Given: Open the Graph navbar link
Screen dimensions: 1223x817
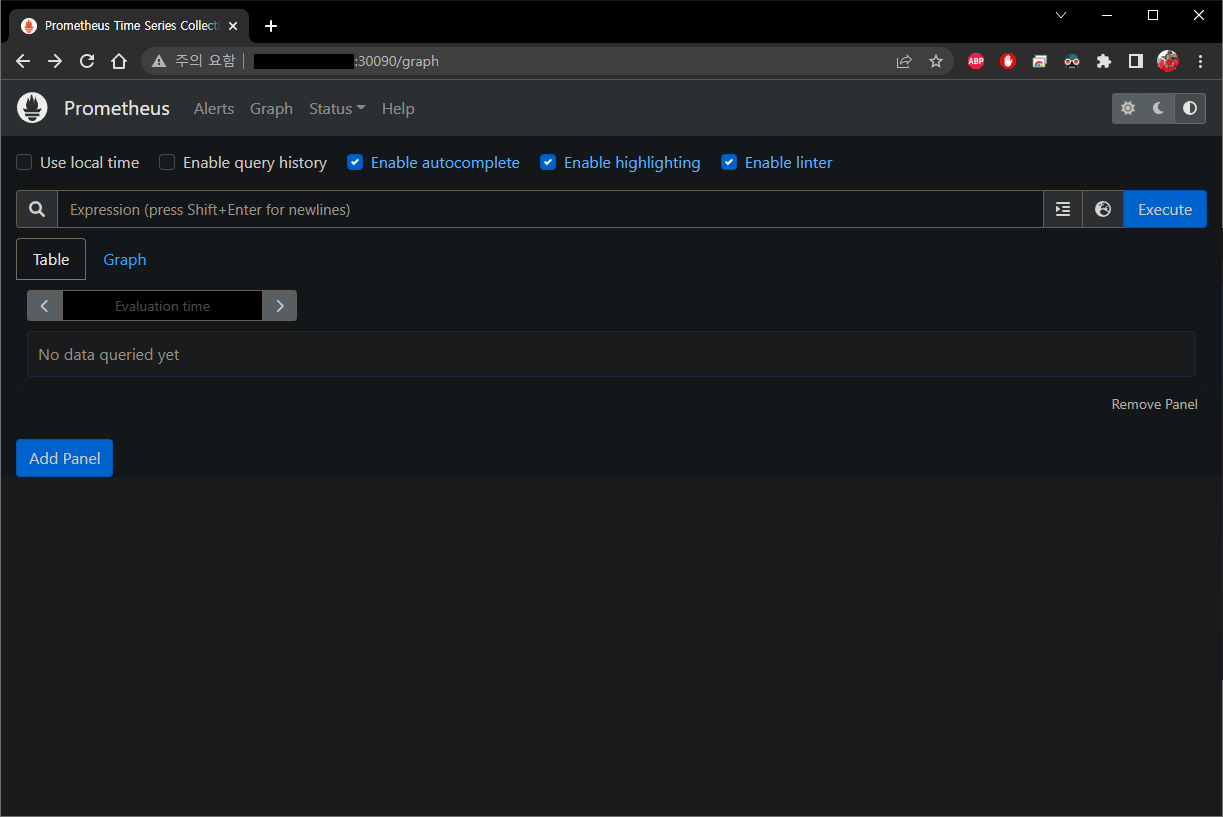Looking at the screenshot, I should 271,108.
